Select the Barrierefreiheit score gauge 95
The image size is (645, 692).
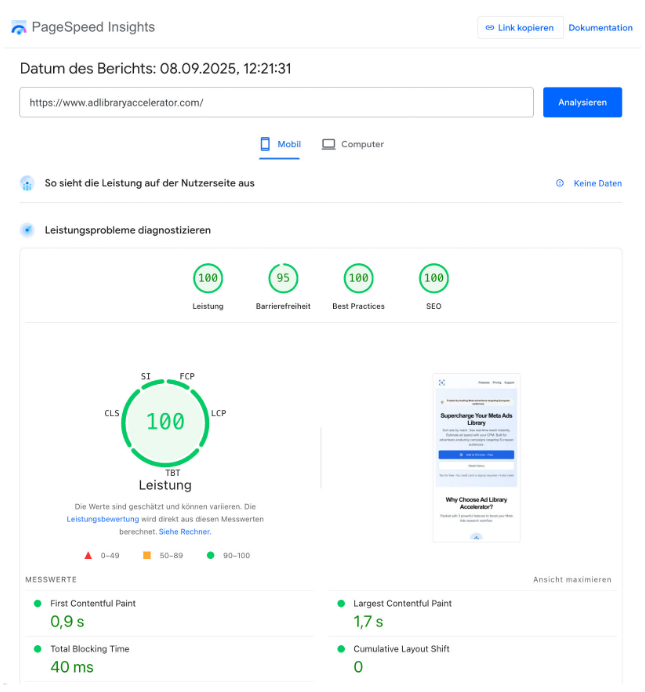click(x=283, y=278)
